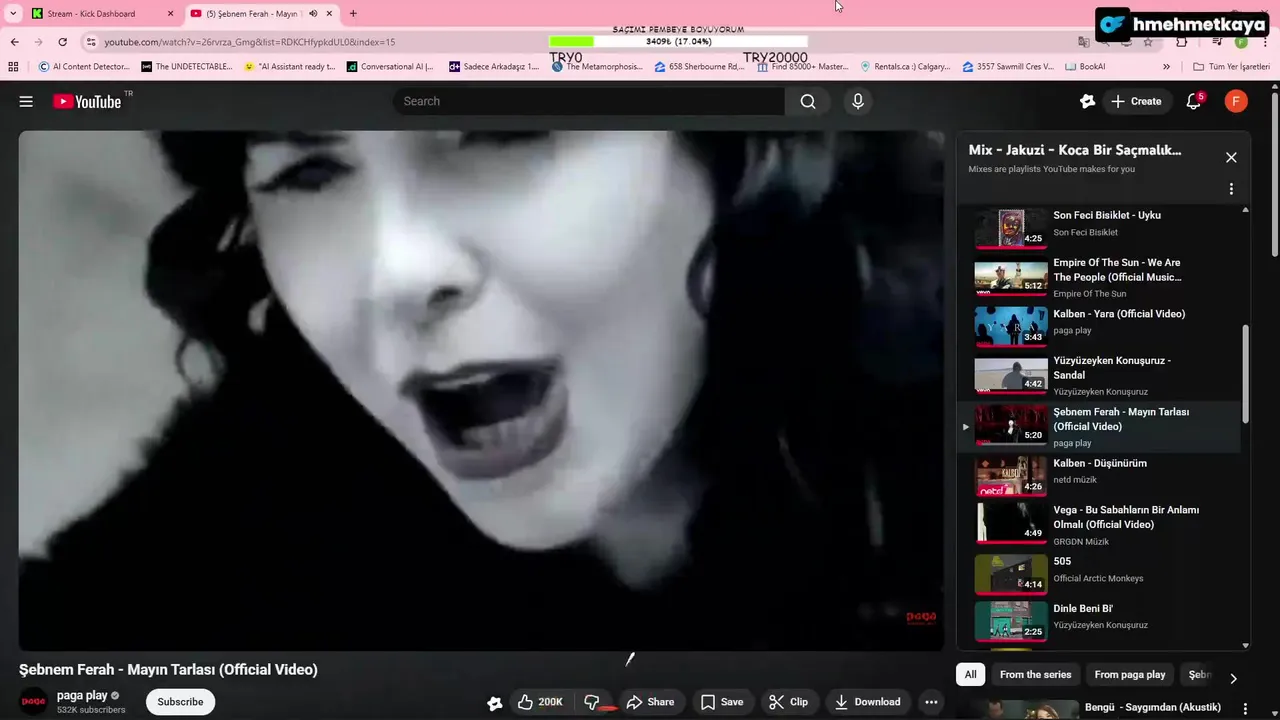Start voice search with the microphone
The width and height of the screenshot is (1280, 720).
pos(857,101)
